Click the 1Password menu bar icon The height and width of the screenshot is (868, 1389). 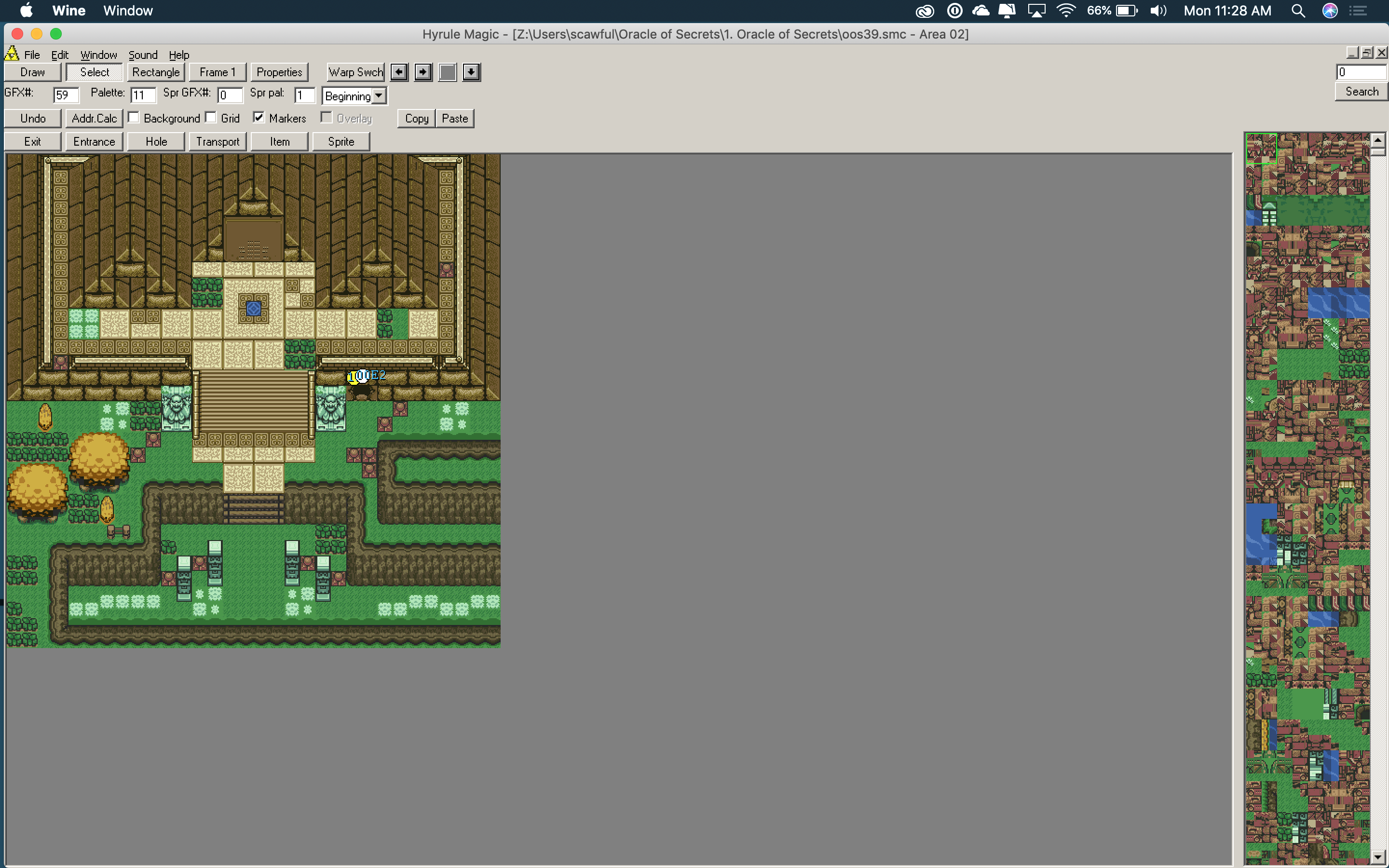(954, 11)
